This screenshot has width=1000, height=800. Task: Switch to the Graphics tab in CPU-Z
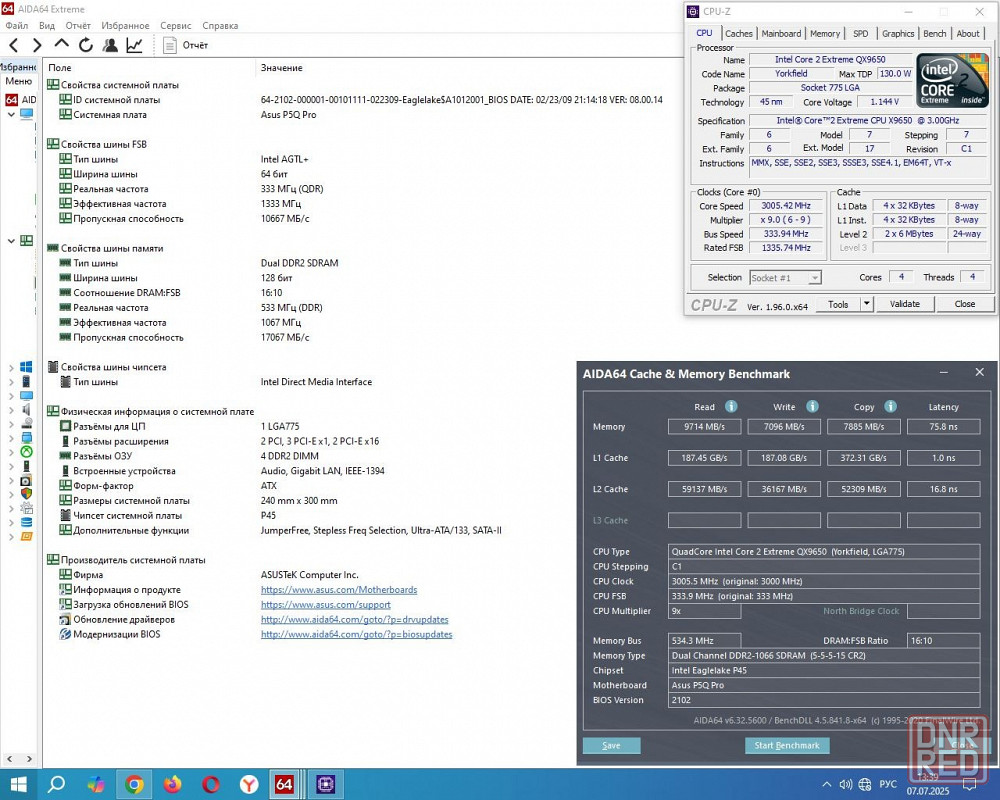(898, 34)
